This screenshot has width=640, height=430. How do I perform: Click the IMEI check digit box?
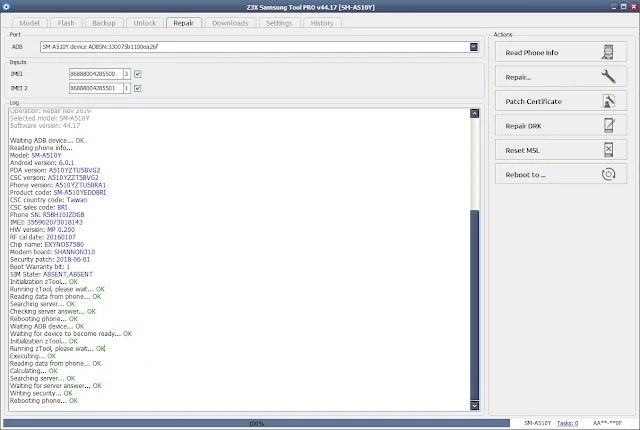[x=127, y=74]
